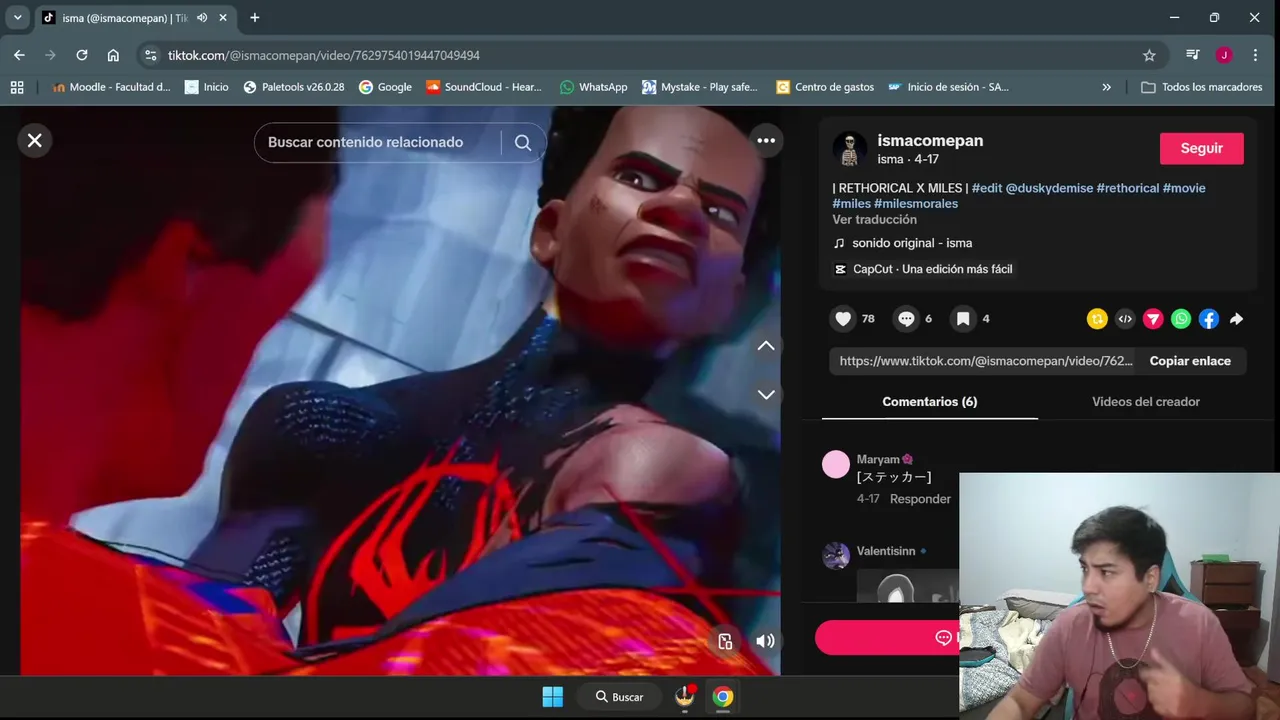Viewport: 1280px width, 720px height.
Task: Click the video link text field
Action: tap(986, 361)
